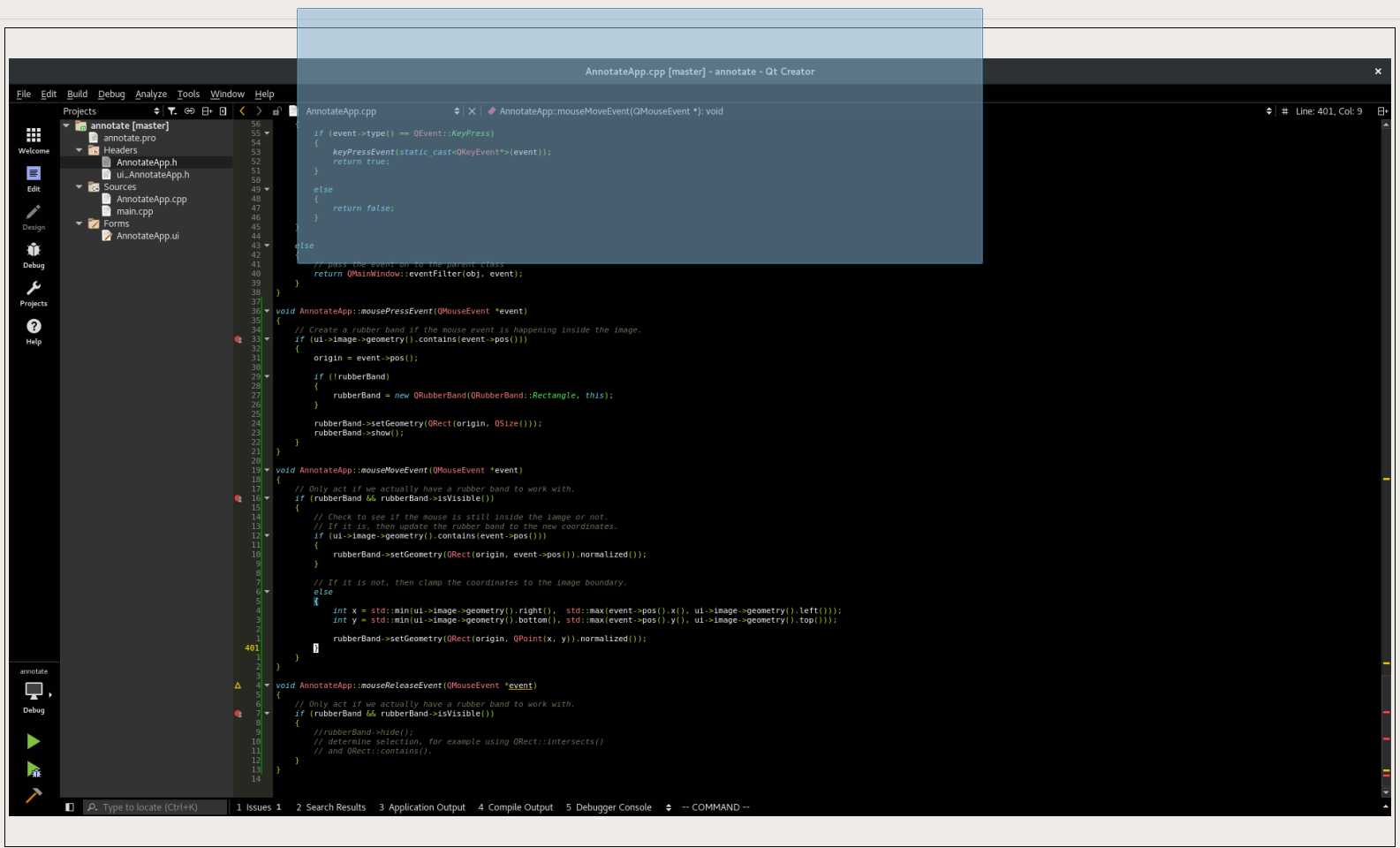
Task: Start debugging with play-bug button
Action: (34, 769)
